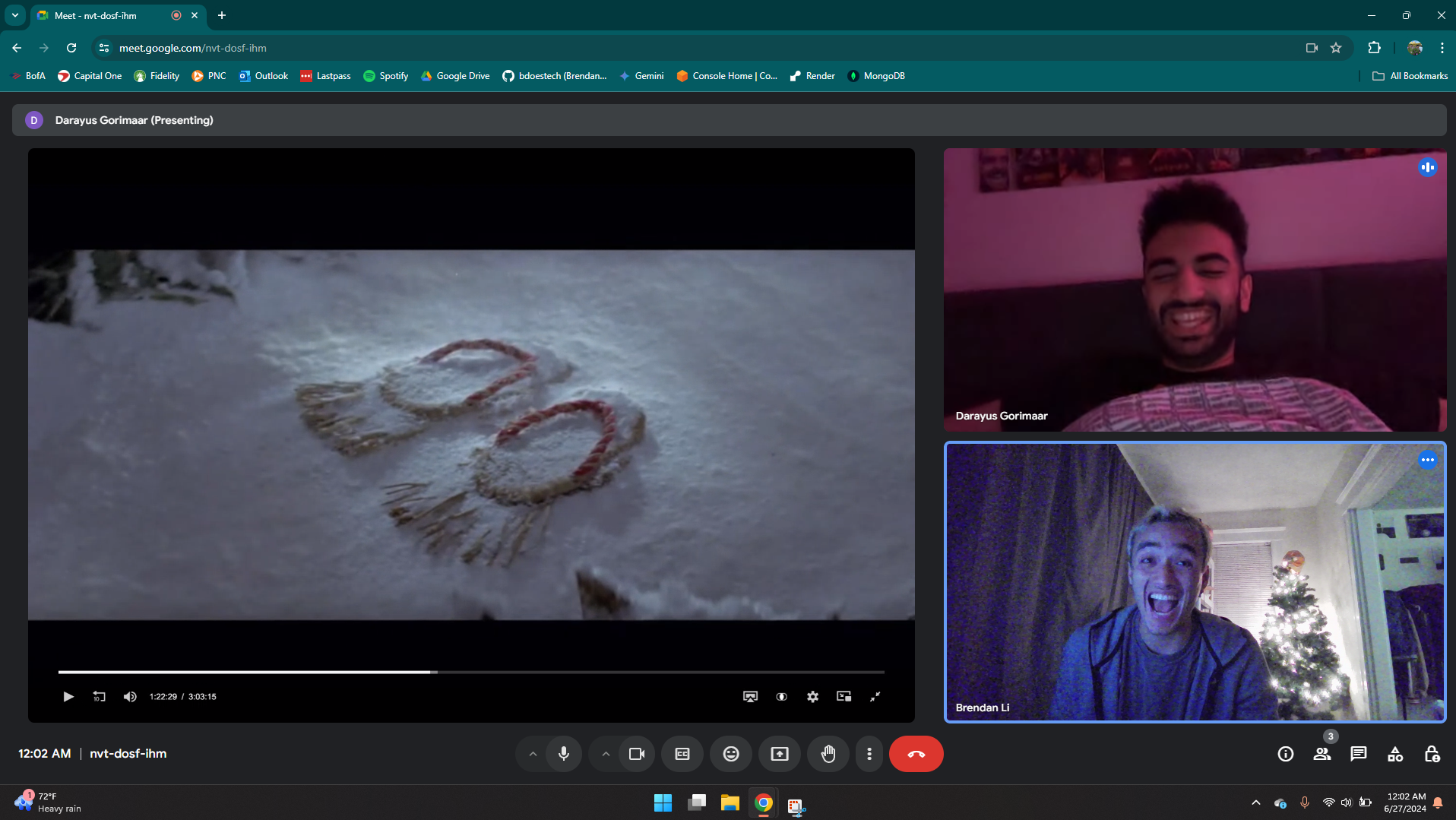Open the emoji reactions button

[x=730, y=754]
